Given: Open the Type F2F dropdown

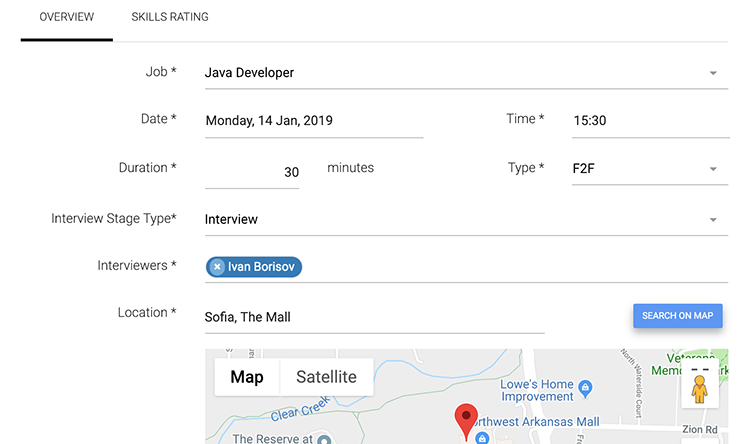Looking at the screenshot, I should (713, 169).
